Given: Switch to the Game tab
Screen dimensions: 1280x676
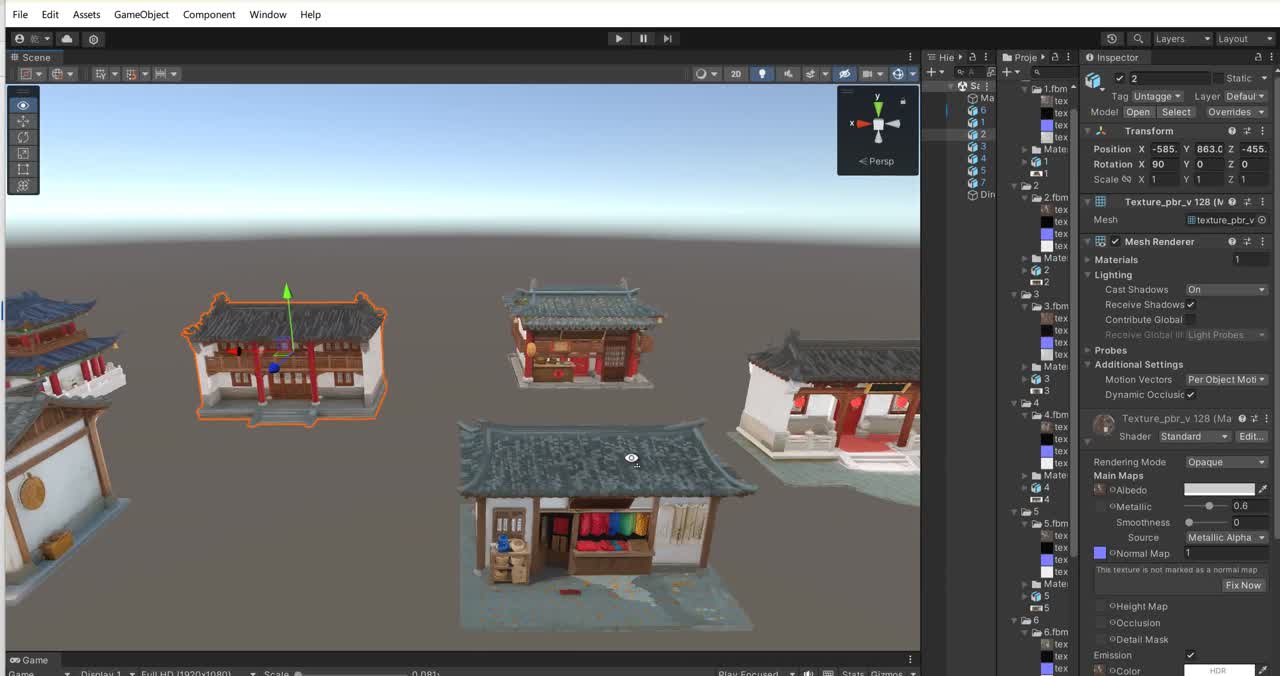Looking at the screenshot, I should pos(29,660).
